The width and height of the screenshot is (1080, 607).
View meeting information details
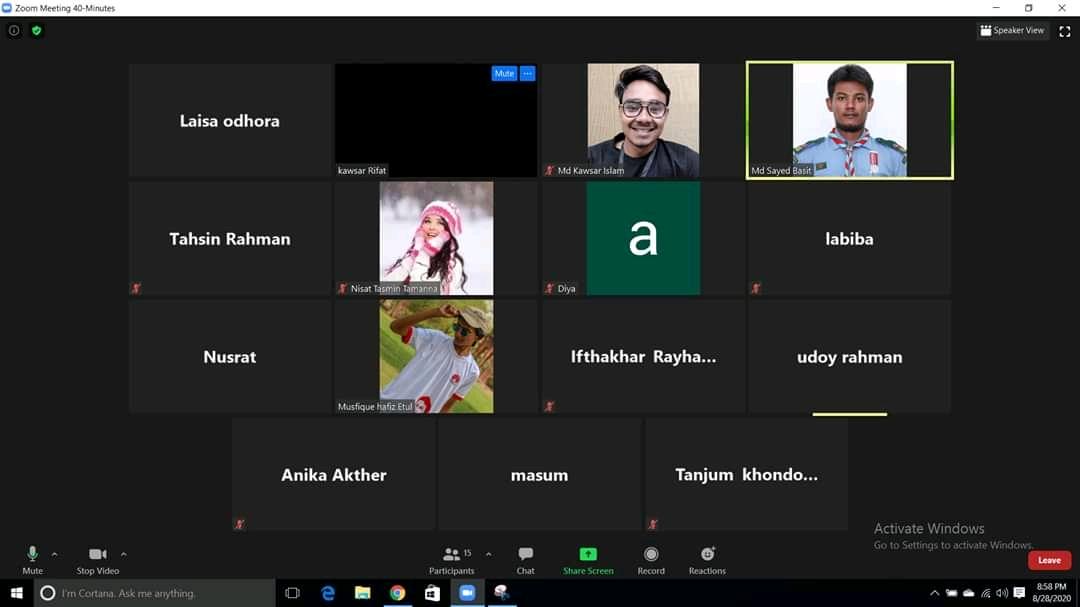coord(13,30)
